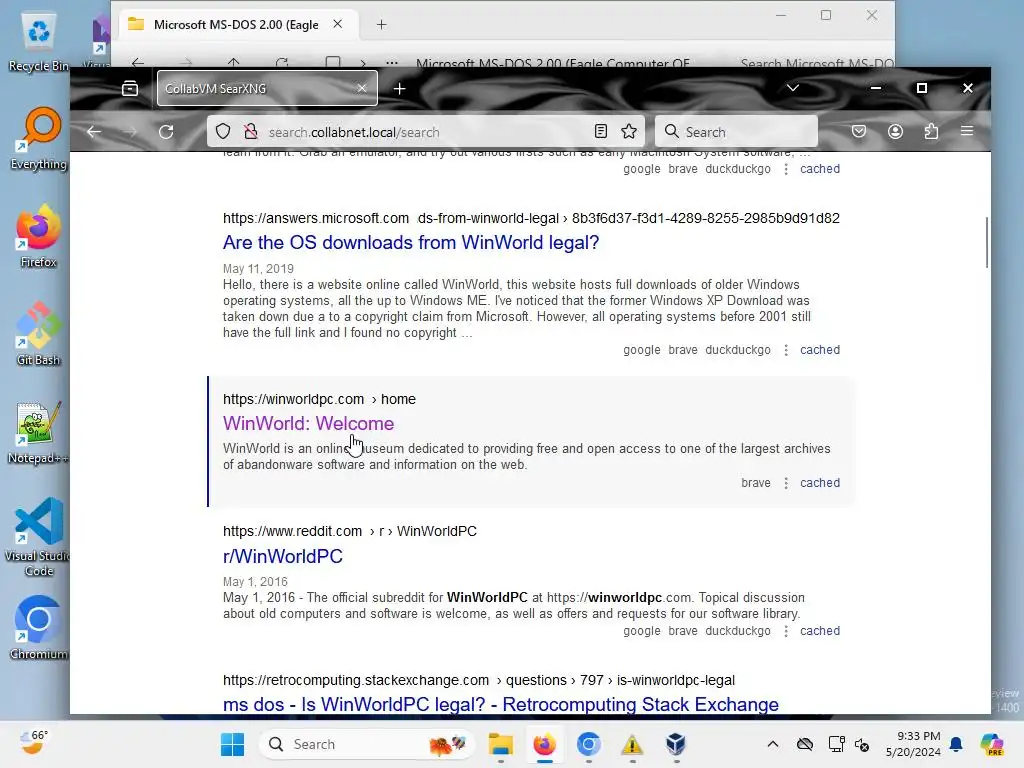This screenshot has height=768, width=1024.
Task: Open Visual Studio Code desktop shortcut
Action: coord(39,537)
